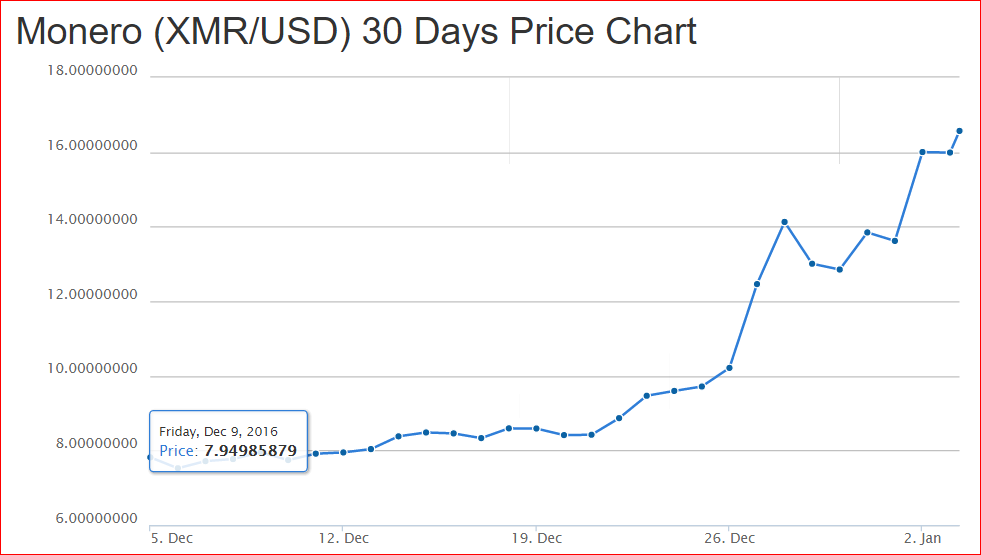Click the data point near 12.50 on the steep rise
The image size is (981, 555).
pyautogui.click(x=756, y=284)
